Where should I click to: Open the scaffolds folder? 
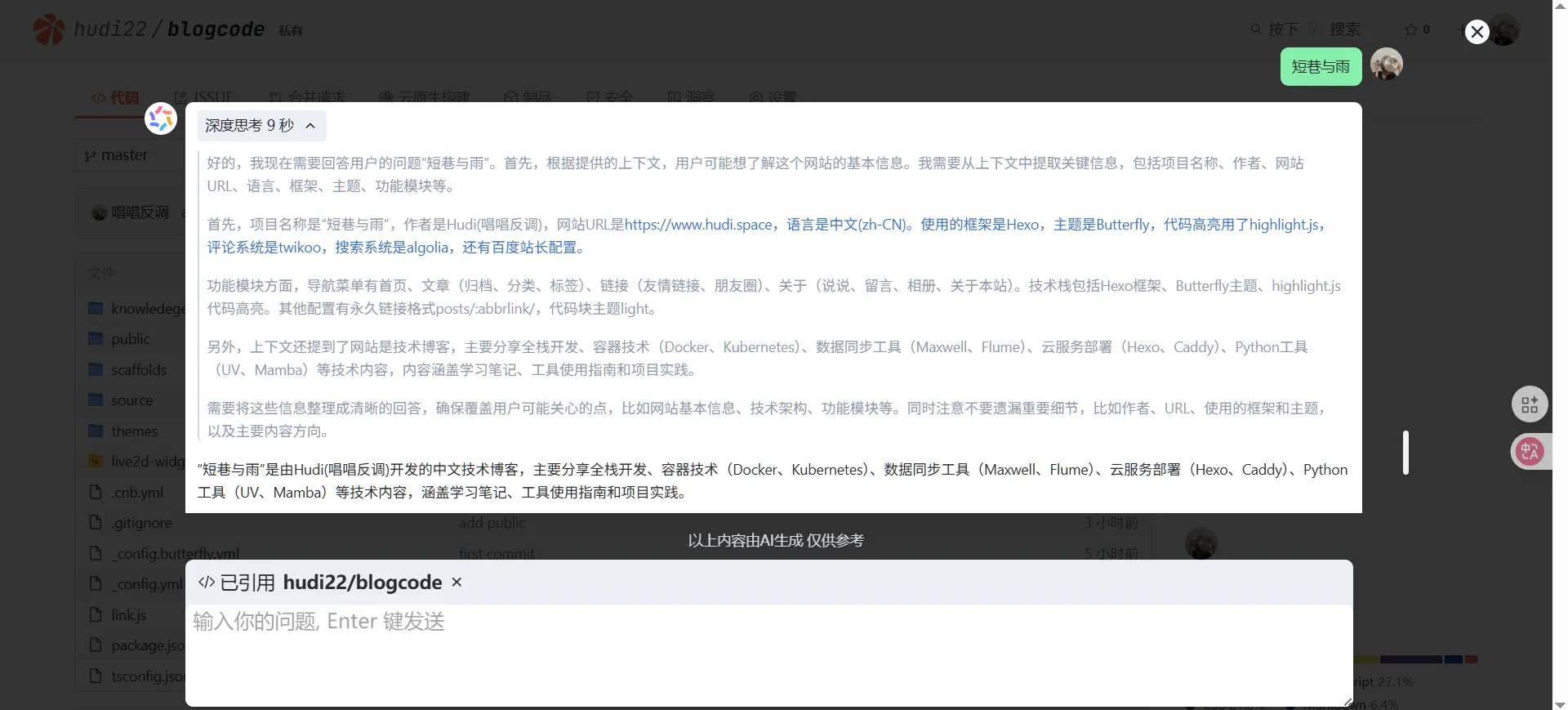pos(139,370)
